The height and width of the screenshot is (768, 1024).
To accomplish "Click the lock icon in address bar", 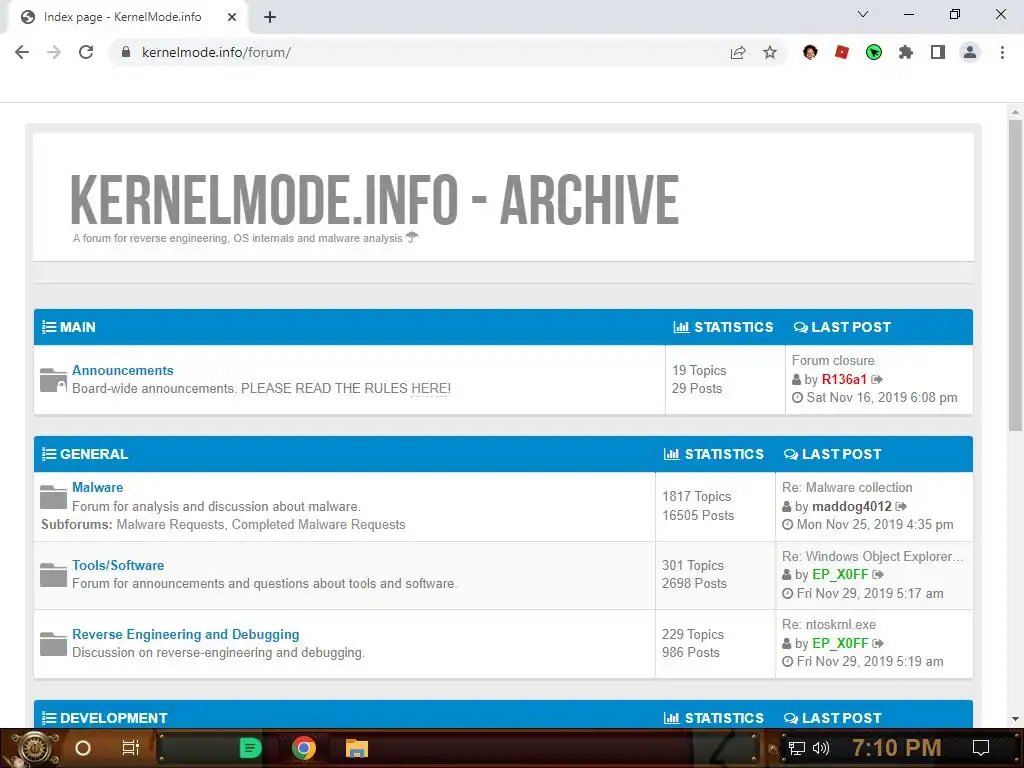I will click(126, 52).
